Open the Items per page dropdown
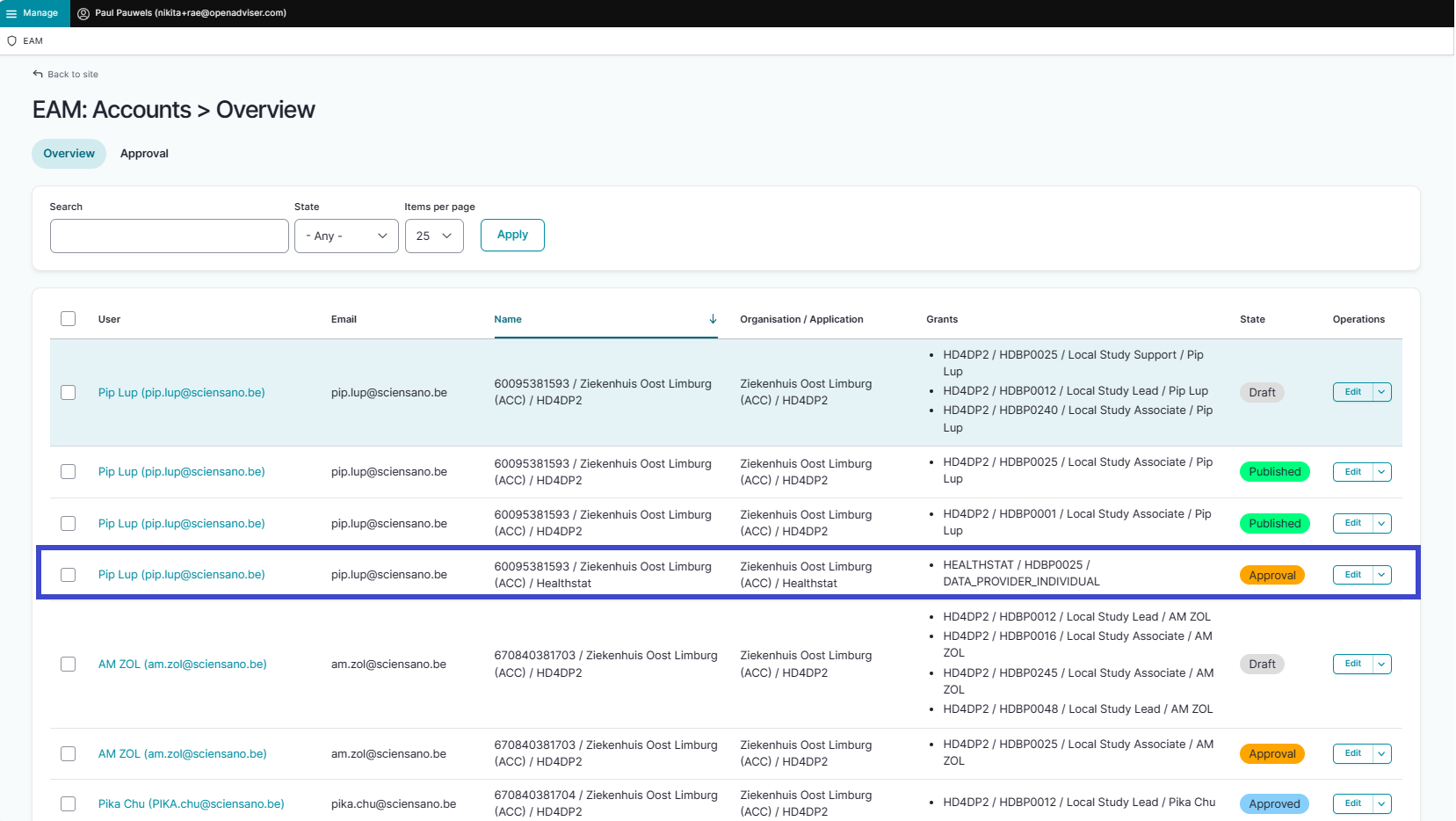The width and height of the screenshot is (1456, 821). [x=433, y=236]
